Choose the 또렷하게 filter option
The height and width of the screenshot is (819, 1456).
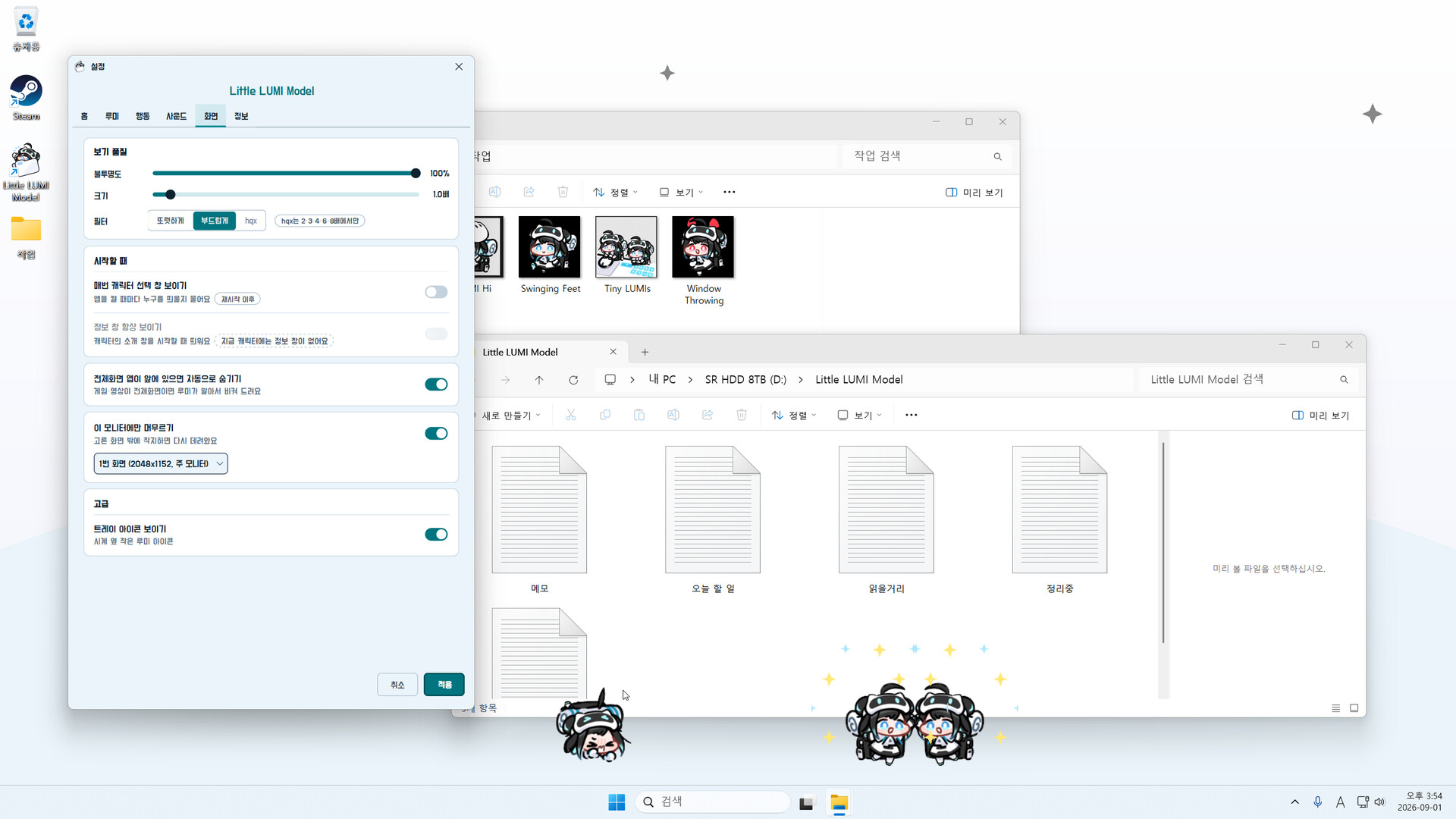pos(171,221)
